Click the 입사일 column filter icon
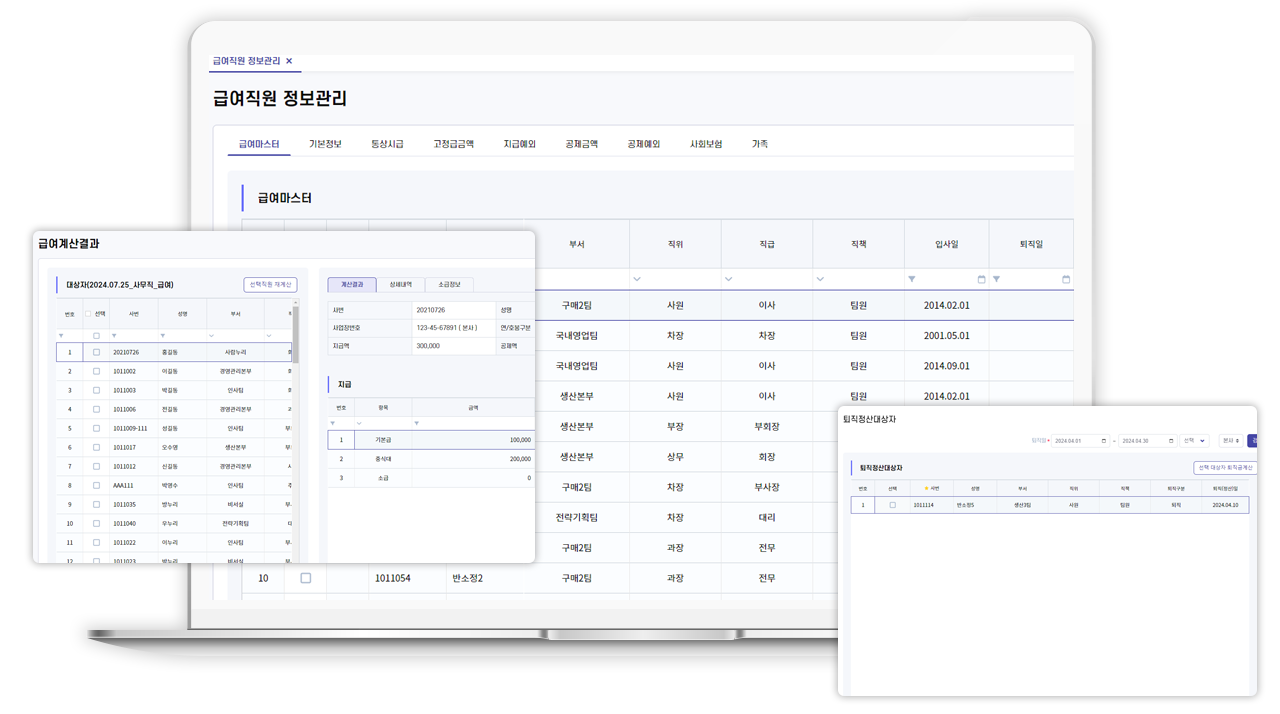 912,279
